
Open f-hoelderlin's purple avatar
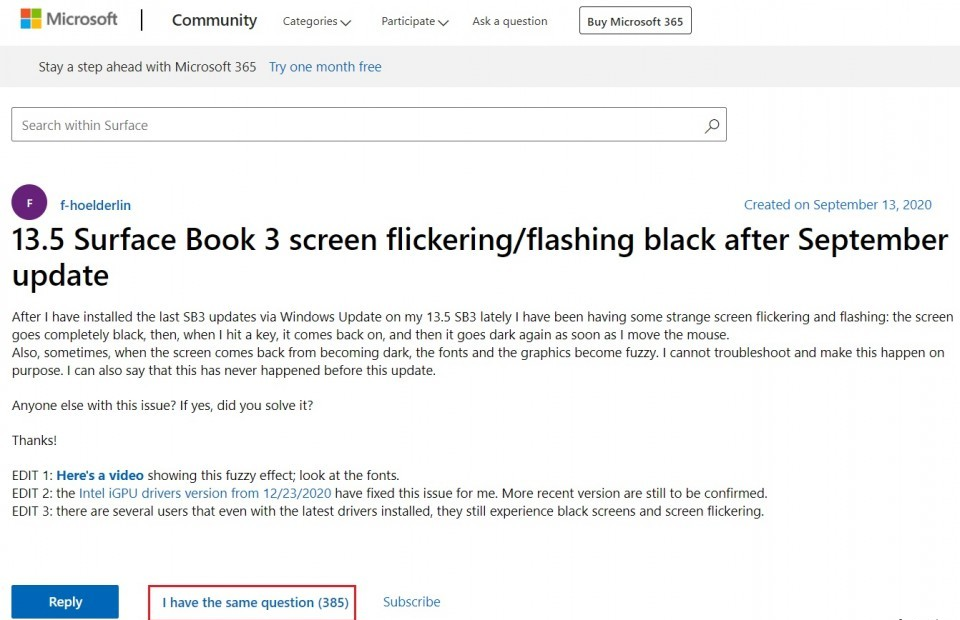coord(29,203)
